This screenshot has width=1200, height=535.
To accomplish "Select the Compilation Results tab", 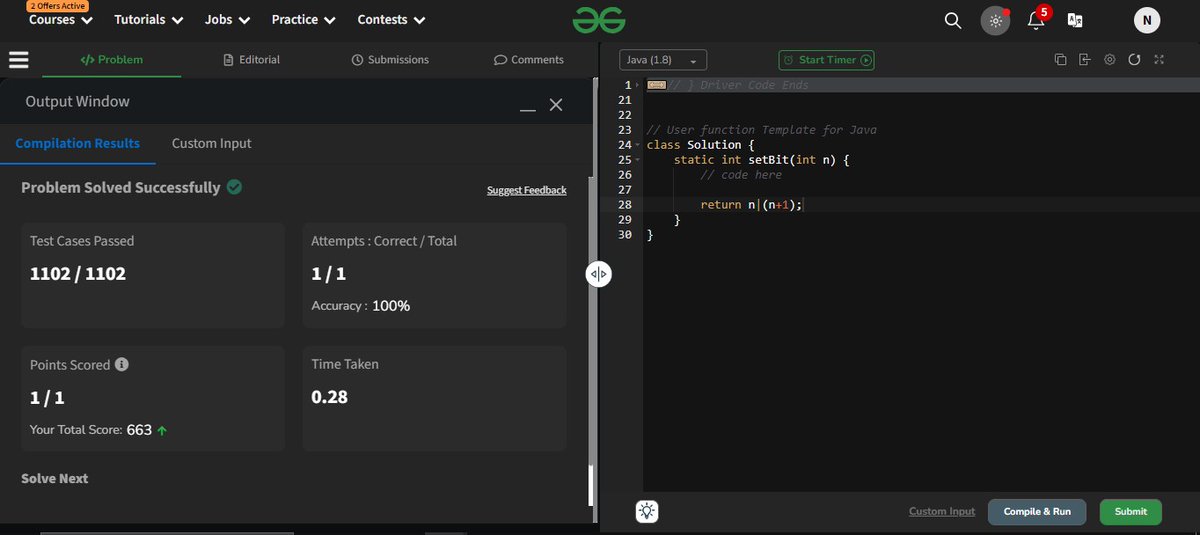I will (78, 143).
